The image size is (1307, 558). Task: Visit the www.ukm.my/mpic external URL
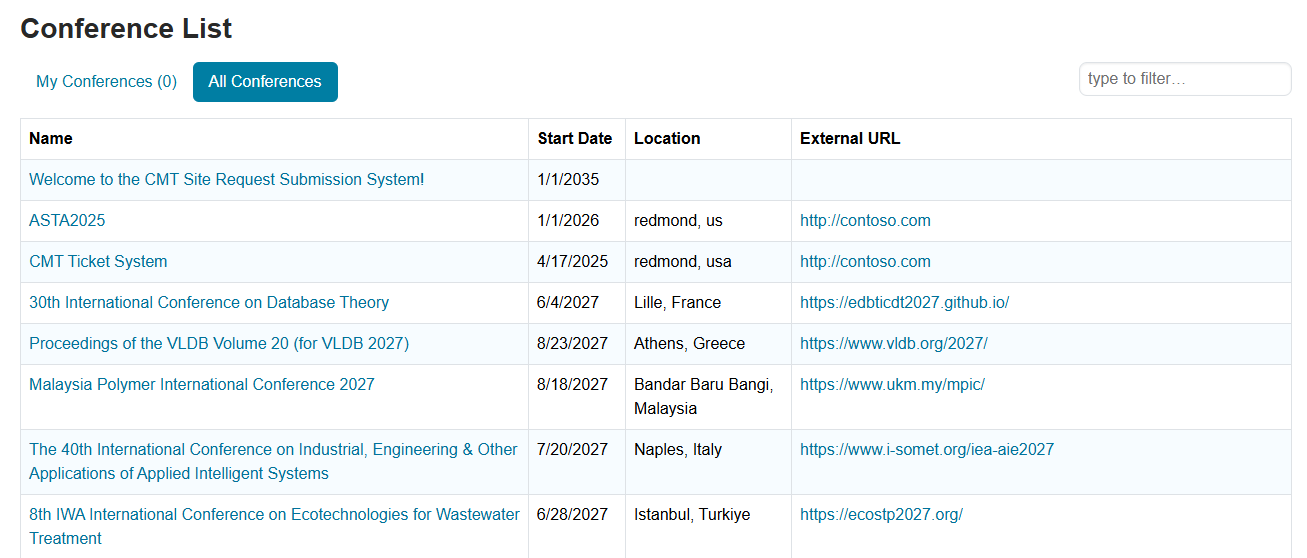(x=892, y=385)
